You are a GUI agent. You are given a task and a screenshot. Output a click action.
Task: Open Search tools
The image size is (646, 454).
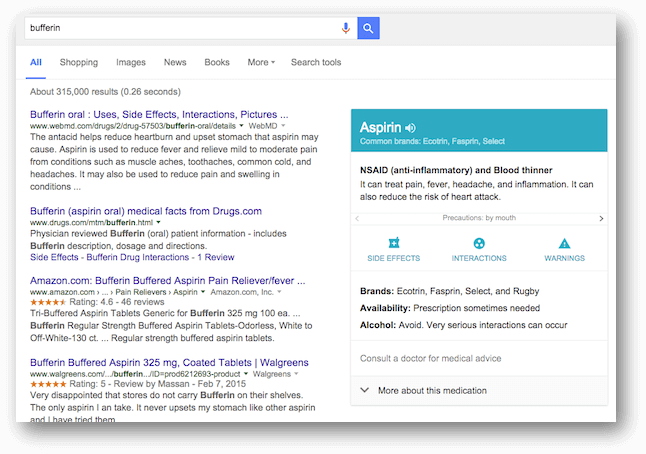click(x=316, y=62)
